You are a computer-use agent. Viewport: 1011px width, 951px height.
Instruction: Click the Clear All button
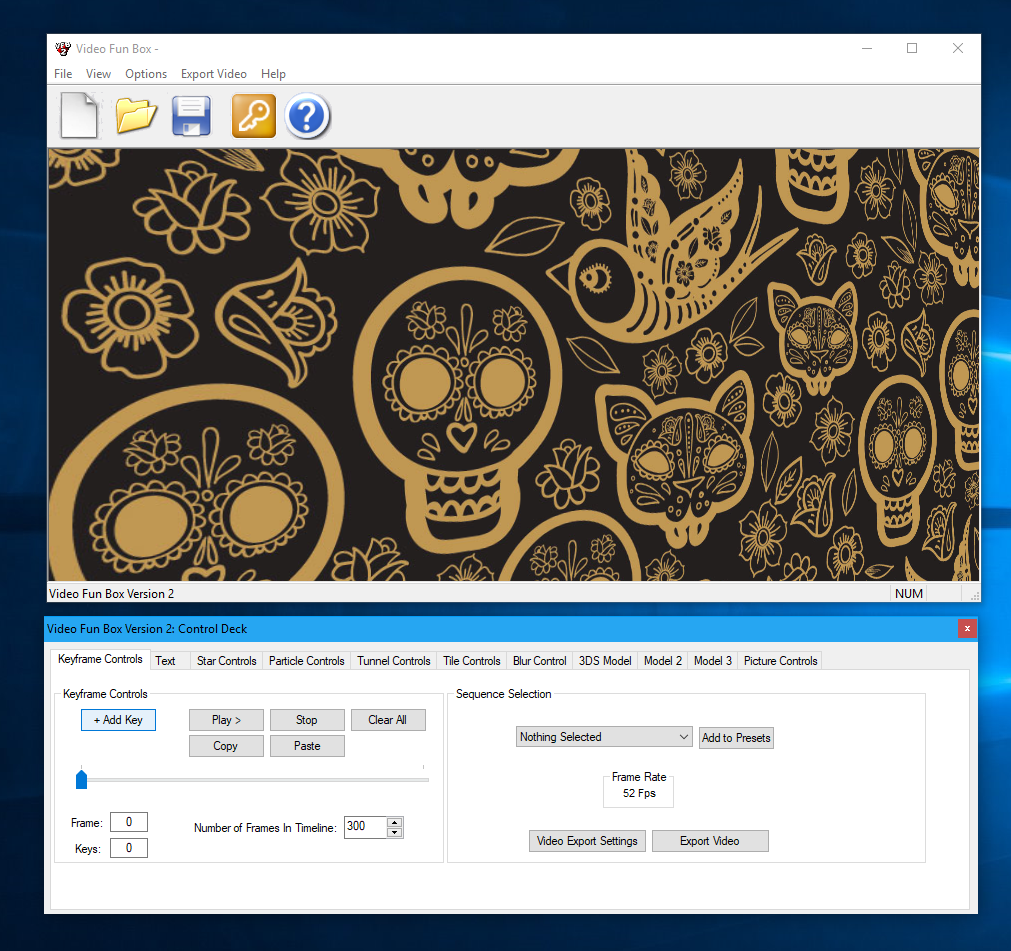point(388,720)
